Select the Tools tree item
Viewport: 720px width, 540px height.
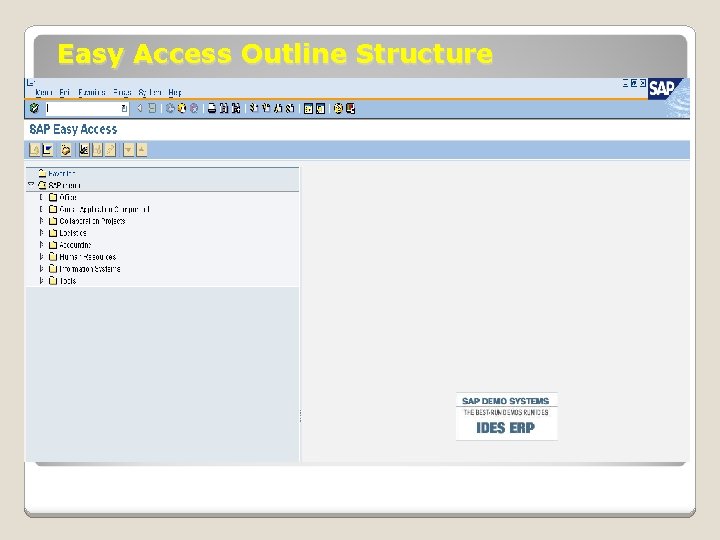point(68,281)
